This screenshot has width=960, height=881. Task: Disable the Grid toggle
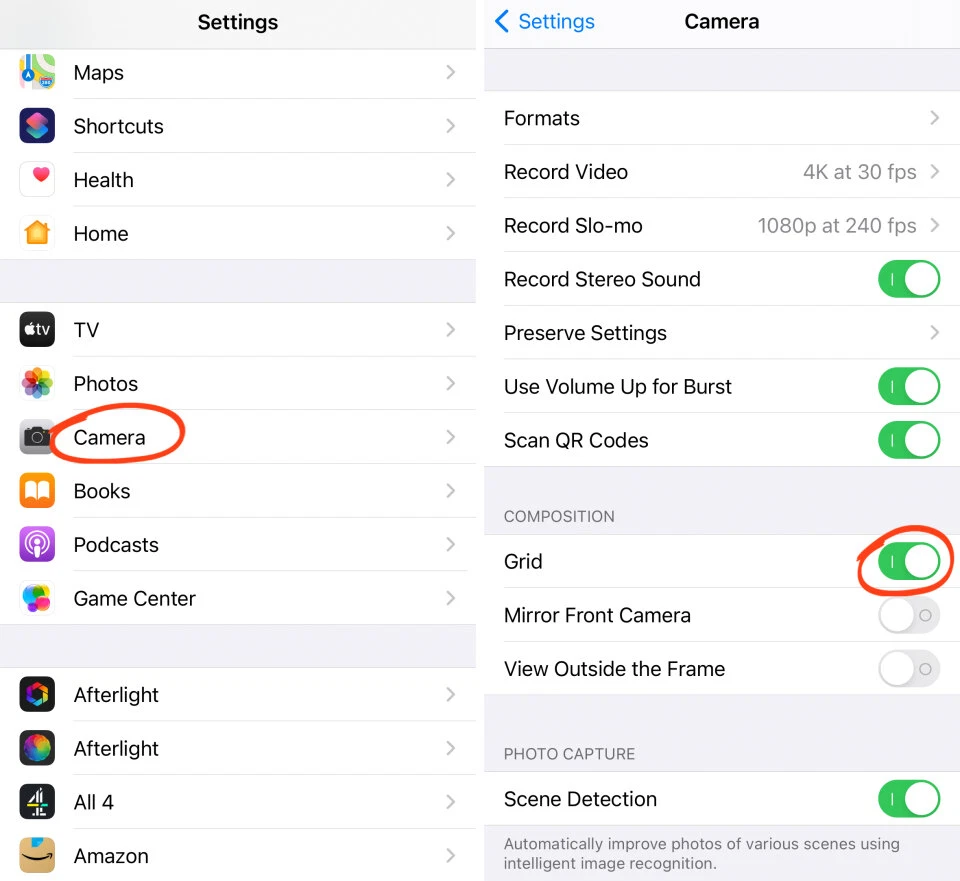908,562
